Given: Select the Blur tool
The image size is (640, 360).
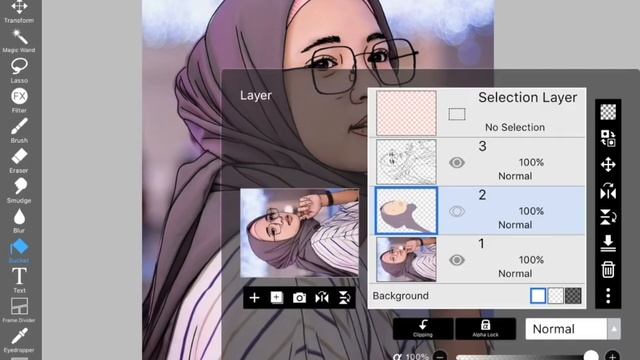Looking at the screenshot, I should tap(19, 220).
